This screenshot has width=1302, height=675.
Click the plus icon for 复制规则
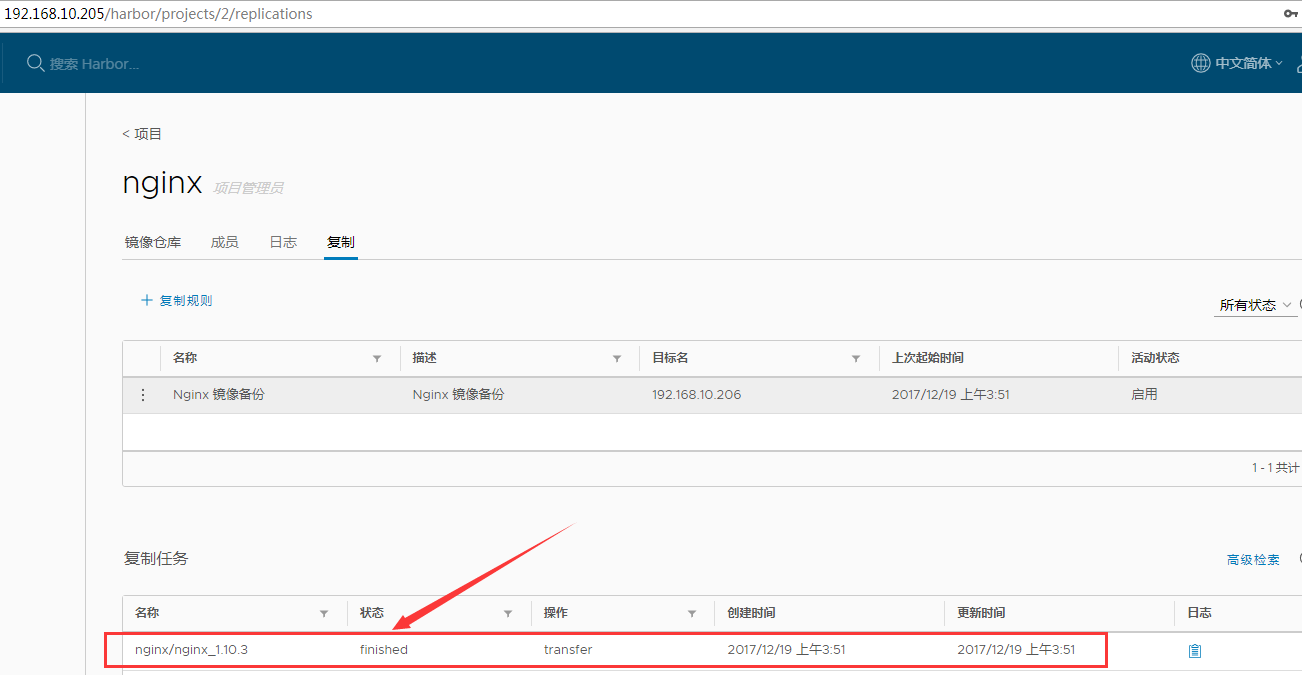tap(147, 300)
